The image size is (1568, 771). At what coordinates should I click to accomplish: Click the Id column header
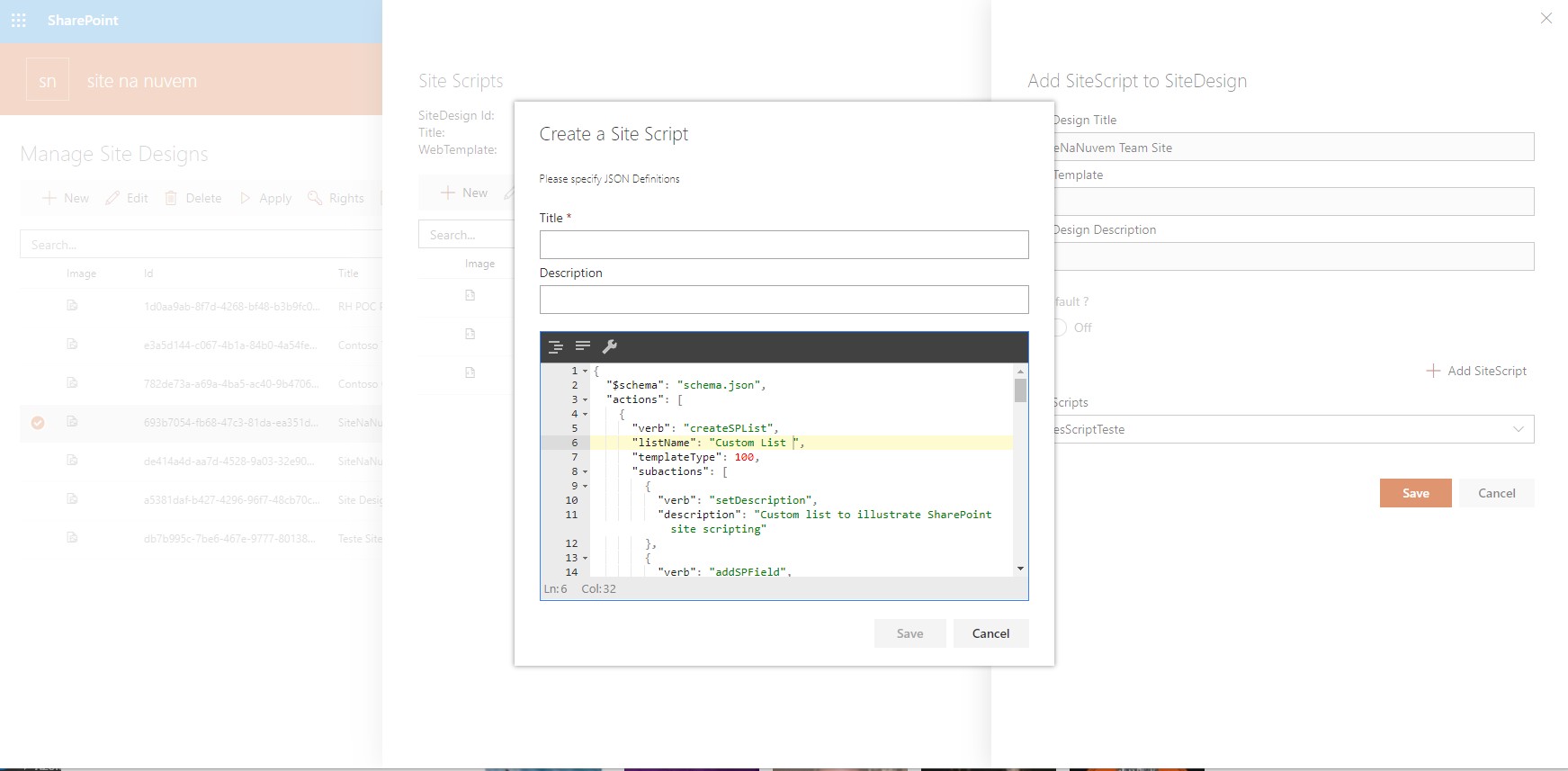pyautogui.click(x=148, y=273)
